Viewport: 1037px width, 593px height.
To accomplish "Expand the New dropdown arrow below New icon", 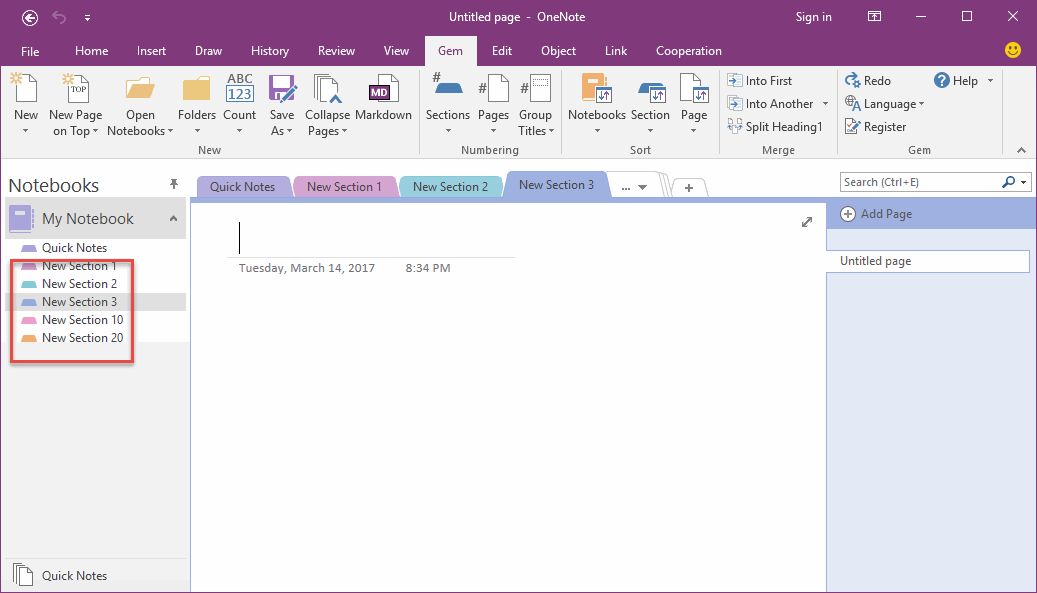I will point(25,131).
